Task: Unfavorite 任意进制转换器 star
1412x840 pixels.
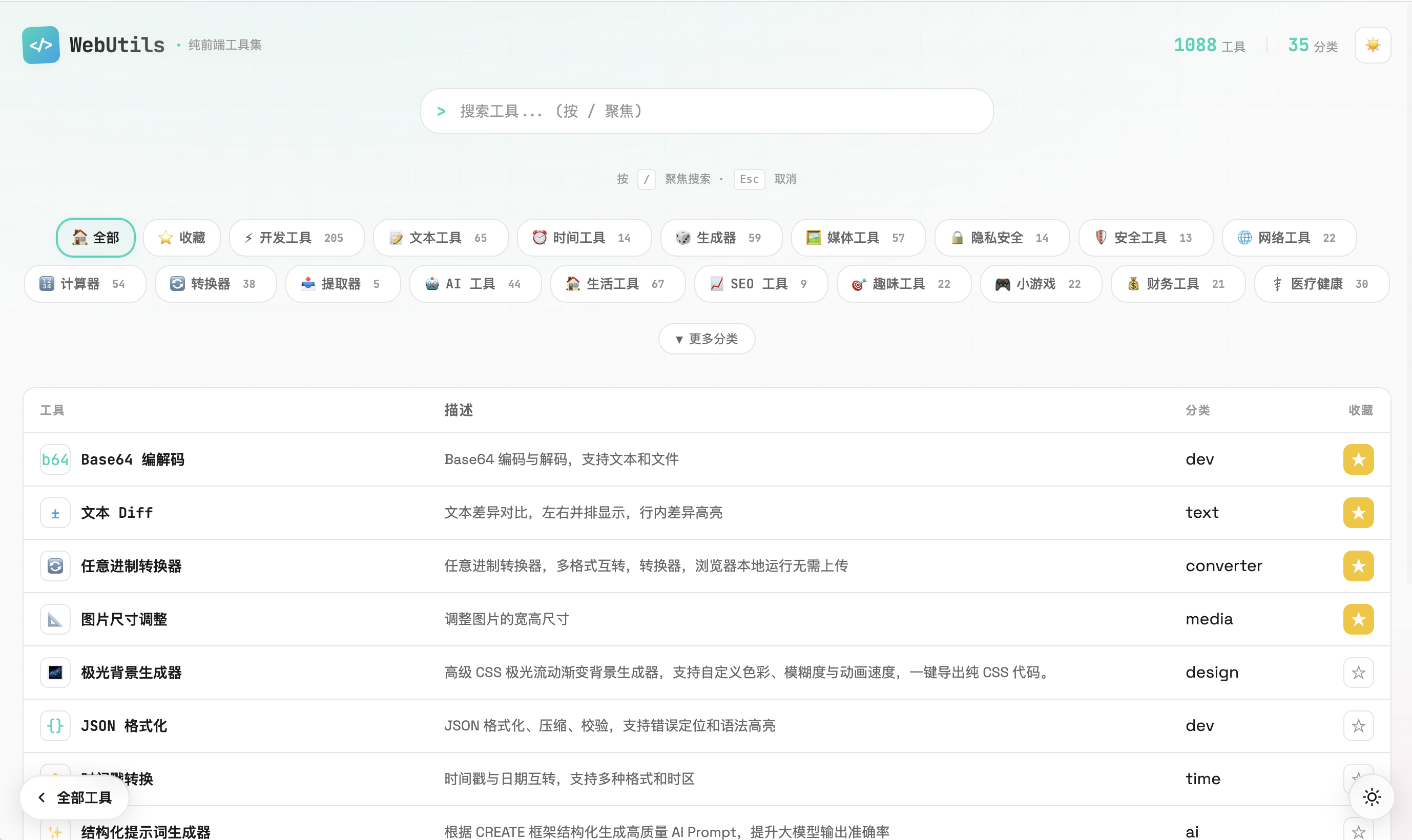Action: 1358,566
